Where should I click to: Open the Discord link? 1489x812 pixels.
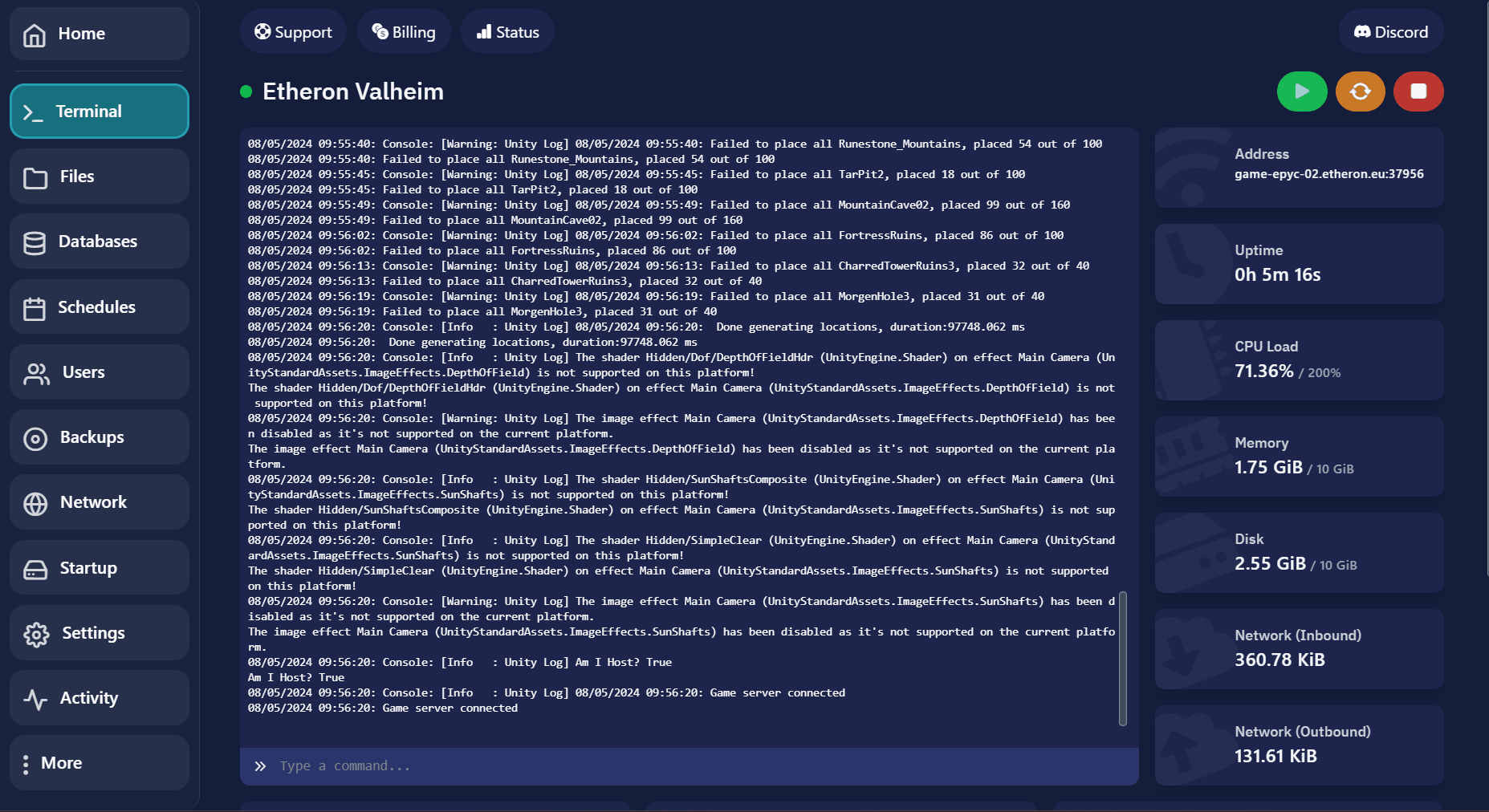coord(1390,32)
